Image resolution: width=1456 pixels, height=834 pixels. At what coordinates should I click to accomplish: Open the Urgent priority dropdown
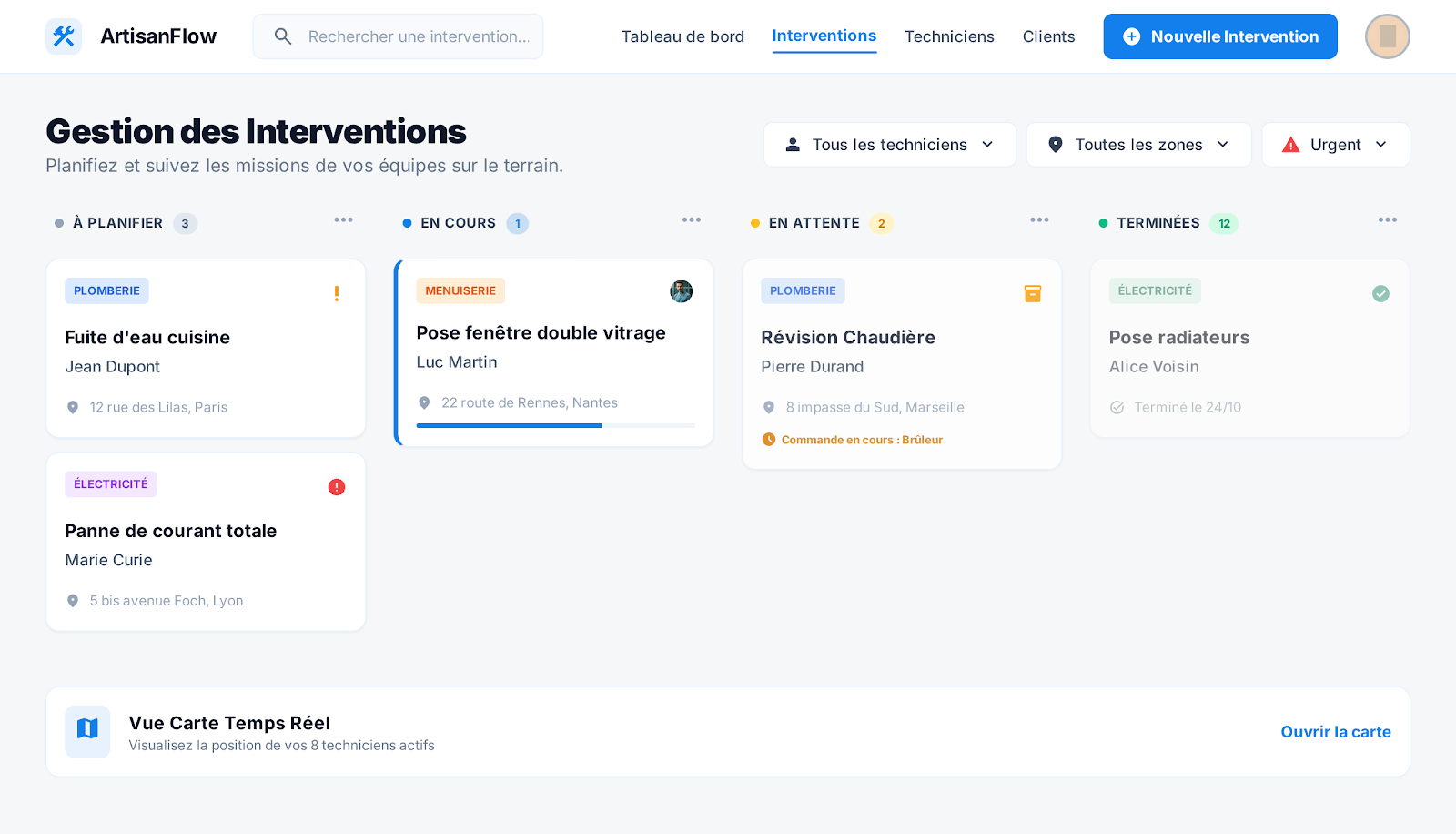click(1335, 145)
